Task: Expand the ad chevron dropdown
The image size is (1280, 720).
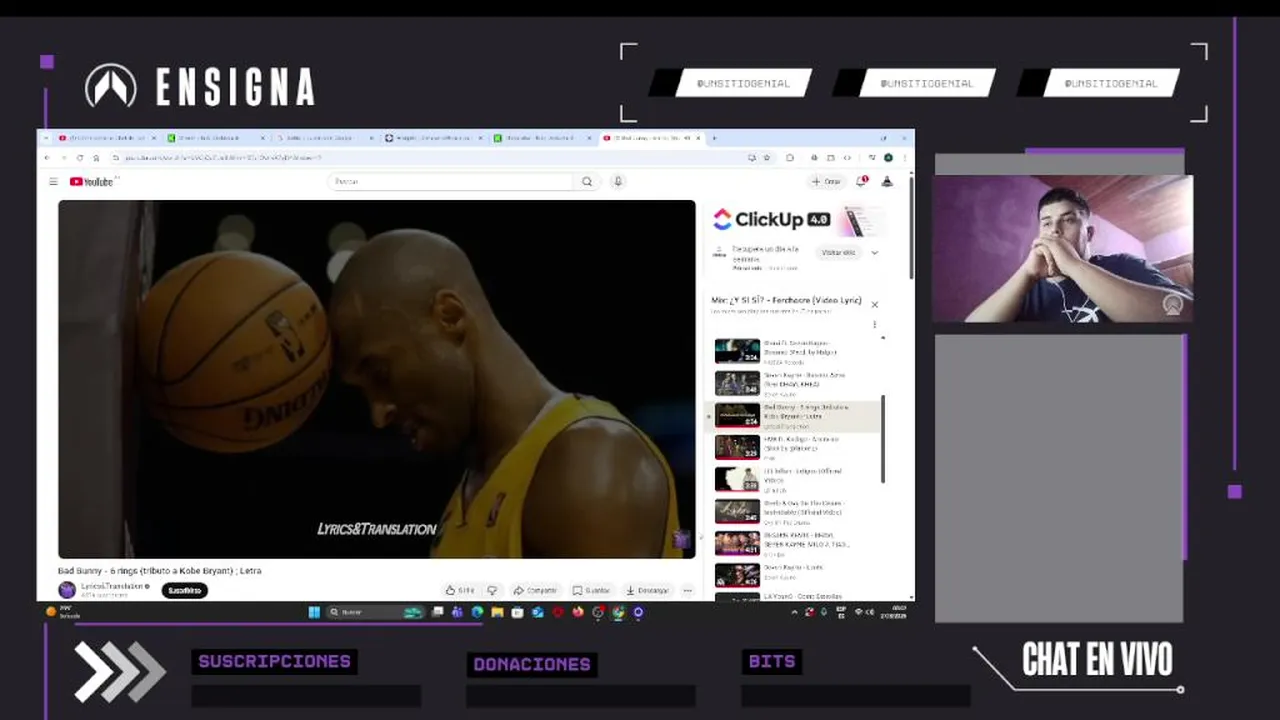Action: (x=874, y=253)
